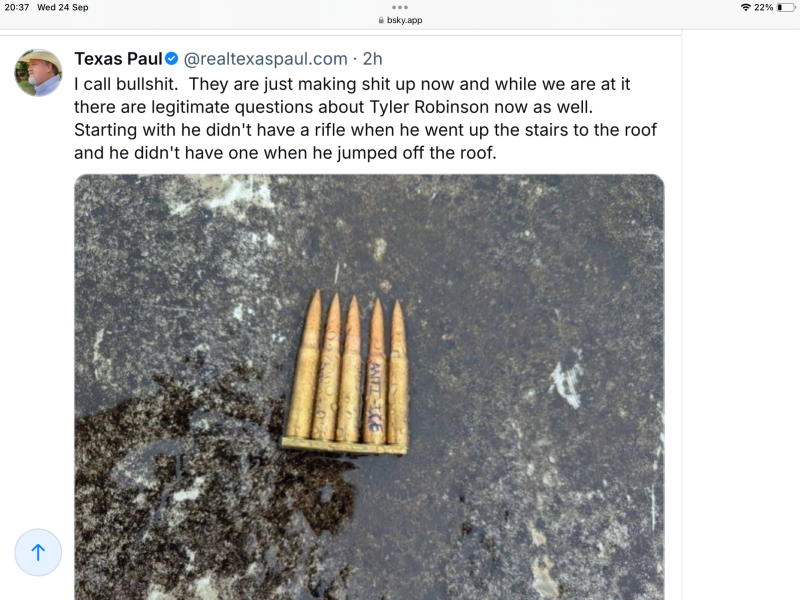
Task: Tap the scroll-to-top arrow button
Action: pyautogui.click(x=38, y=552)
